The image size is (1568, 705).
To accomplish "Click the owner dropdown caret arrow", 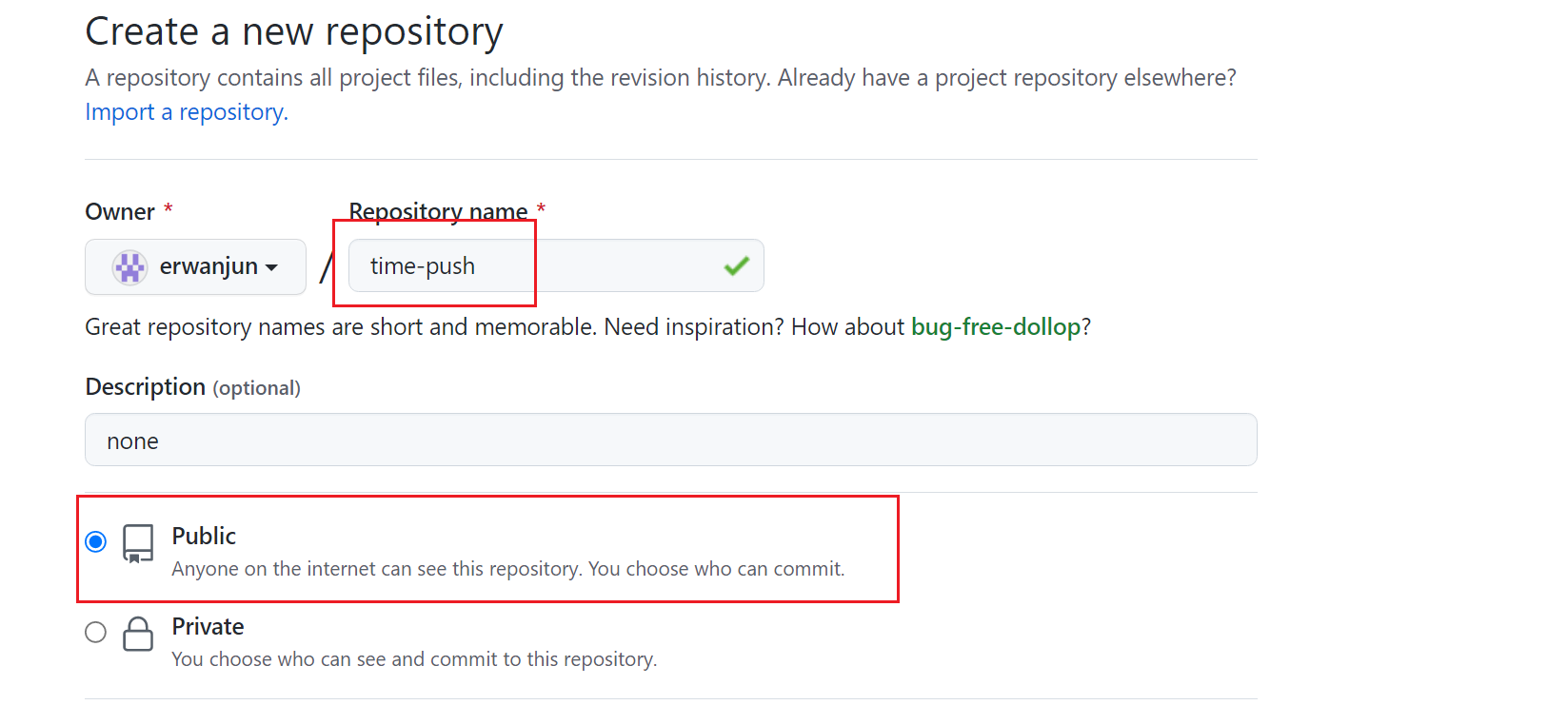I will coord(271,268).
